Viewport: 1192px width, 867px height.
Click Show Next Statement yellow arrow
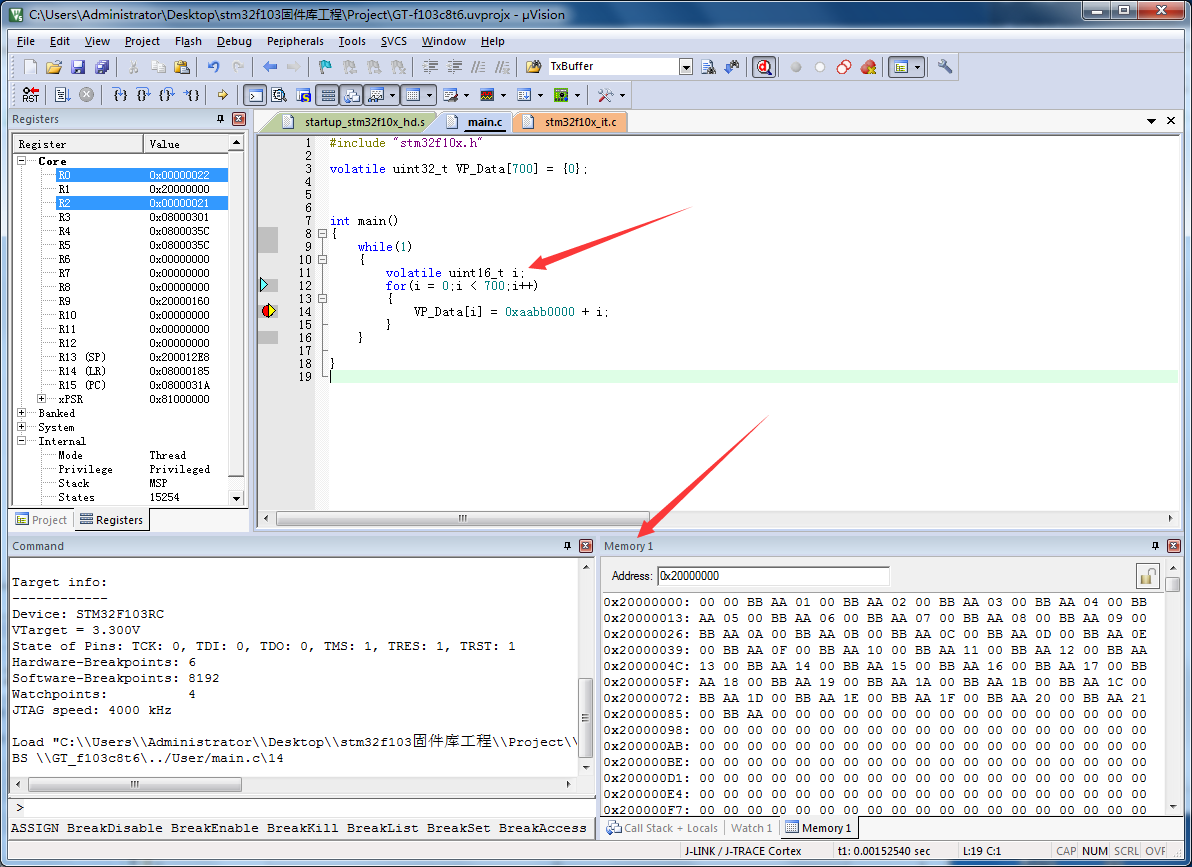[222, 95]
